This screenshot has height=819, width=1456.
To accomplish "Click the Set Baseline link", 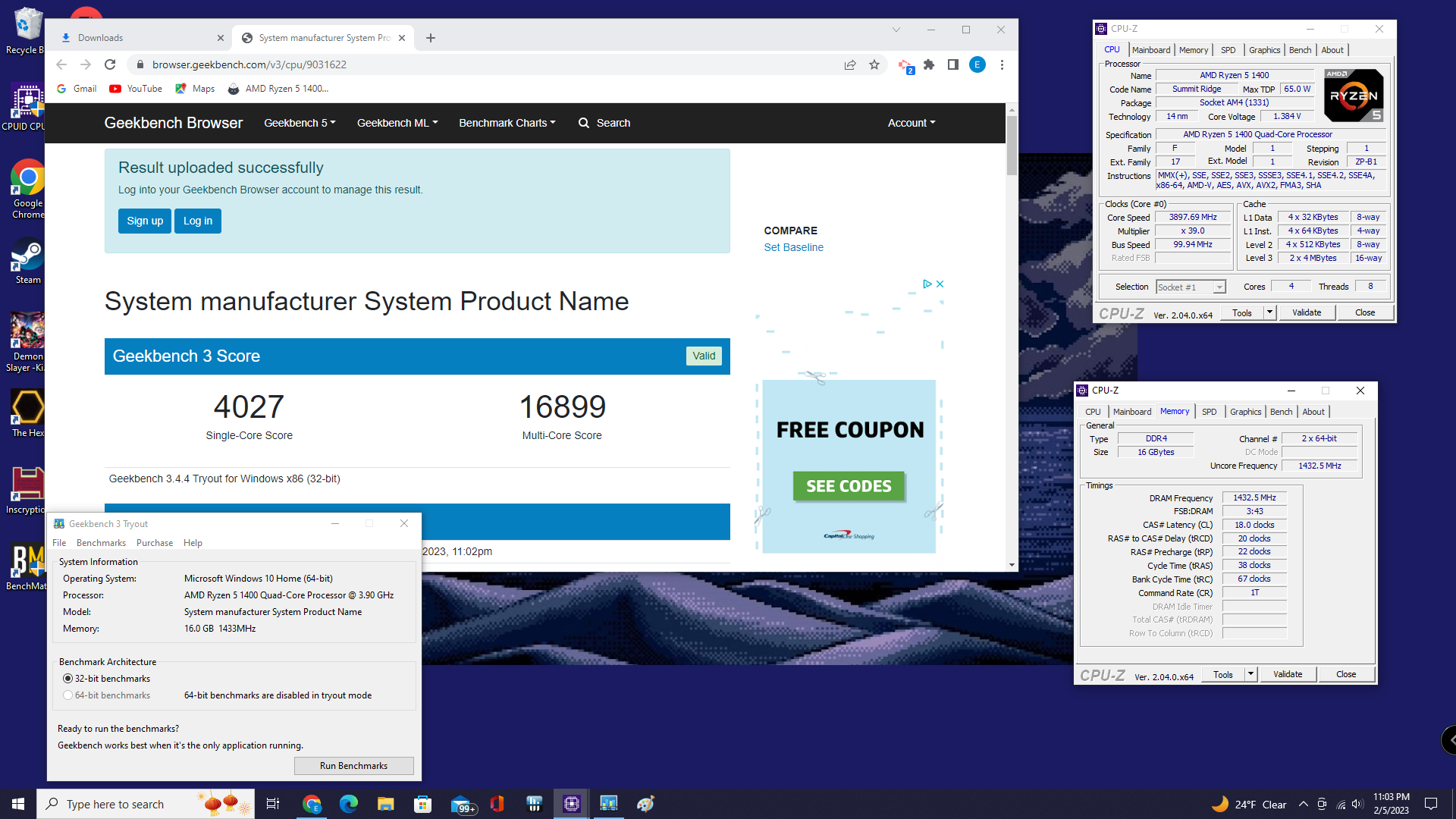I will tap(793, 247).
